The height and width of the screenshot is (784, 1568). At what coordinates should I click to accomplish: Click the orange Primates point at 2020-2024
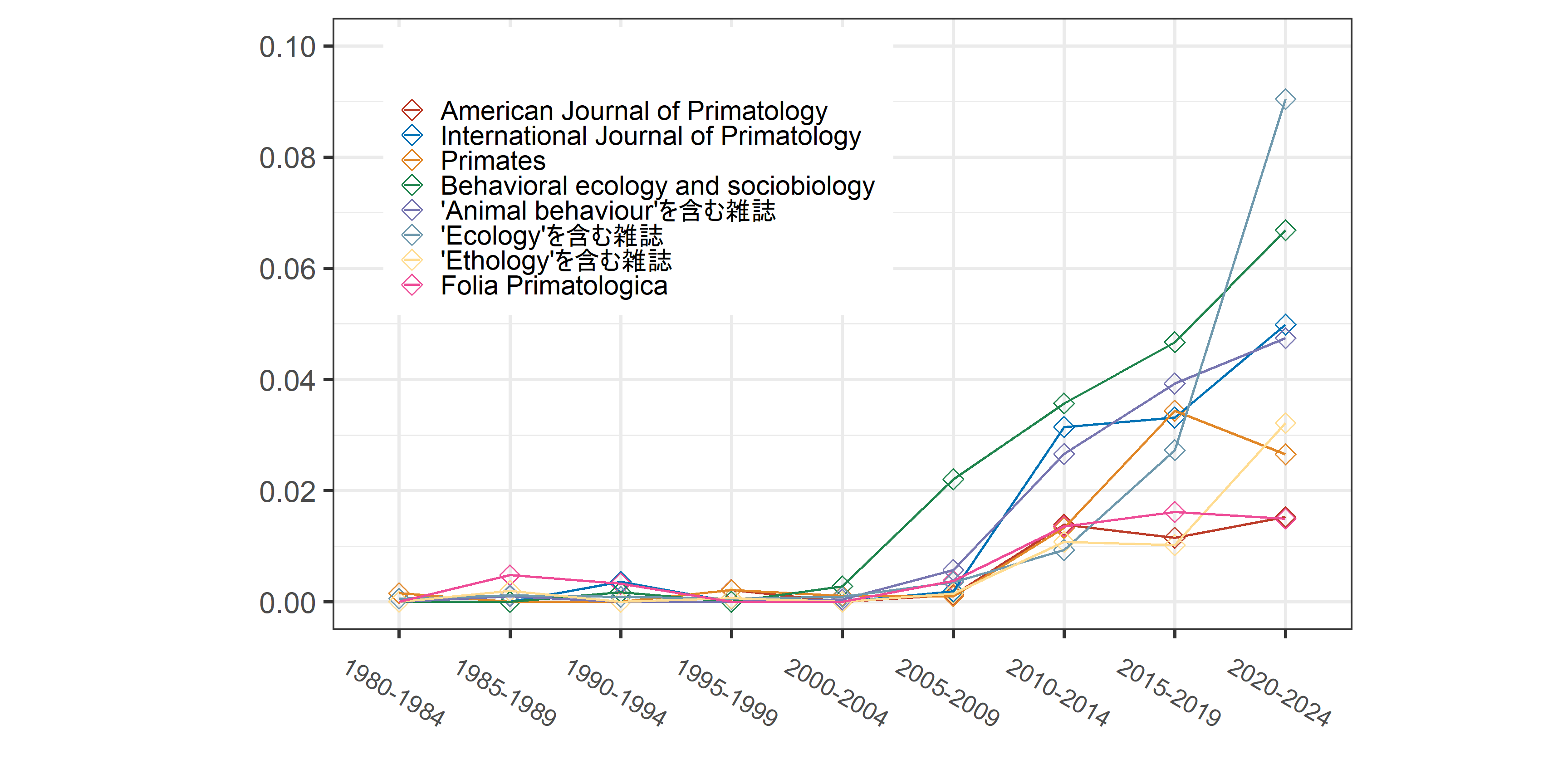click(x=1285, y=454)
